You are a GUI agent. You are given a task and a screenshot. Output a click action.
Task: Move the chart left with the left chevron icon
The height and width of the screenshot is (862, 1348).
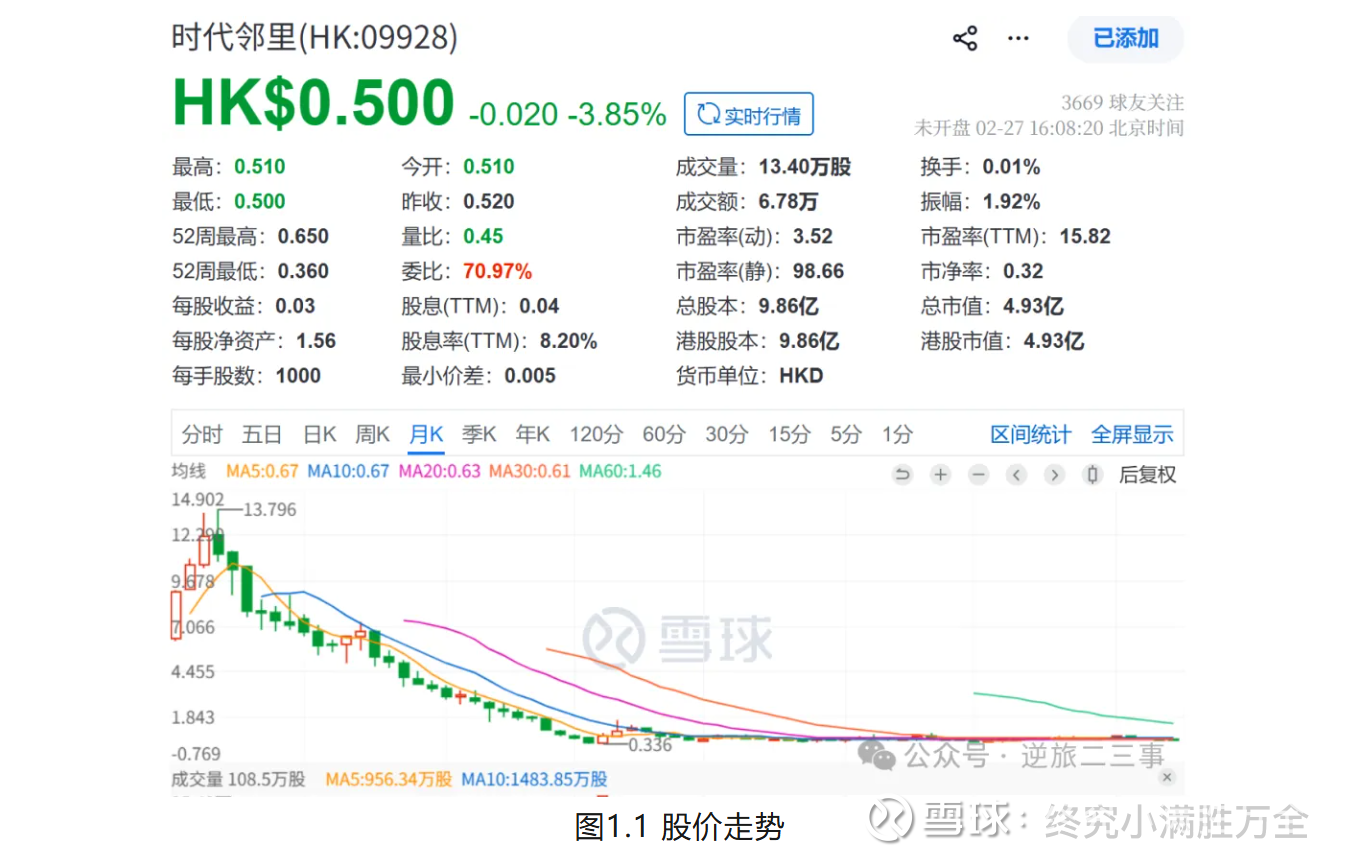coord(1016,475)
